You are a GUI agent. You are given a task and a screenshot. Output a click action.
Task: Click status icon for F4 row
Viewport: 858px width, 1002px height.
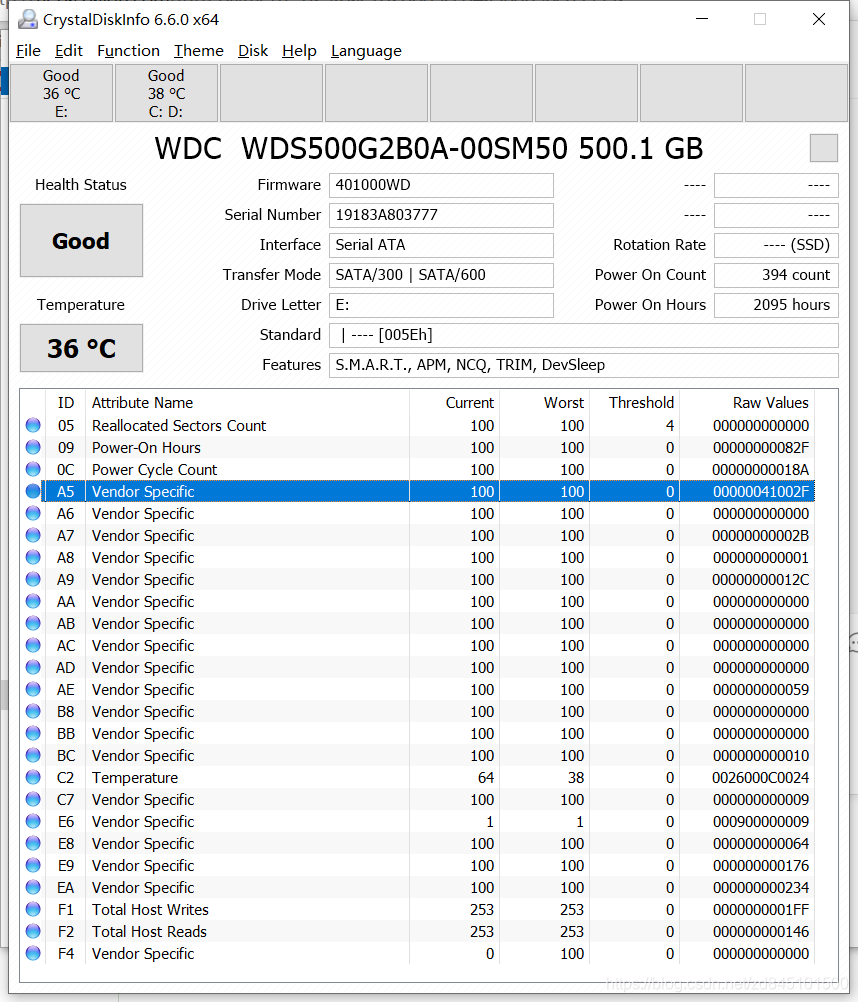pos(33,953)
